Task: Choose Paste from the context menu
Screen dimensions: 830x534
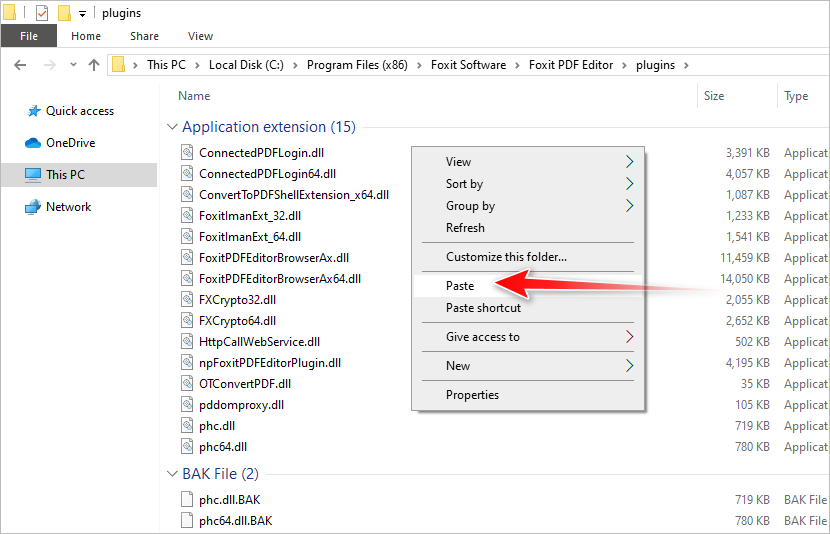Action: (460, 286)
